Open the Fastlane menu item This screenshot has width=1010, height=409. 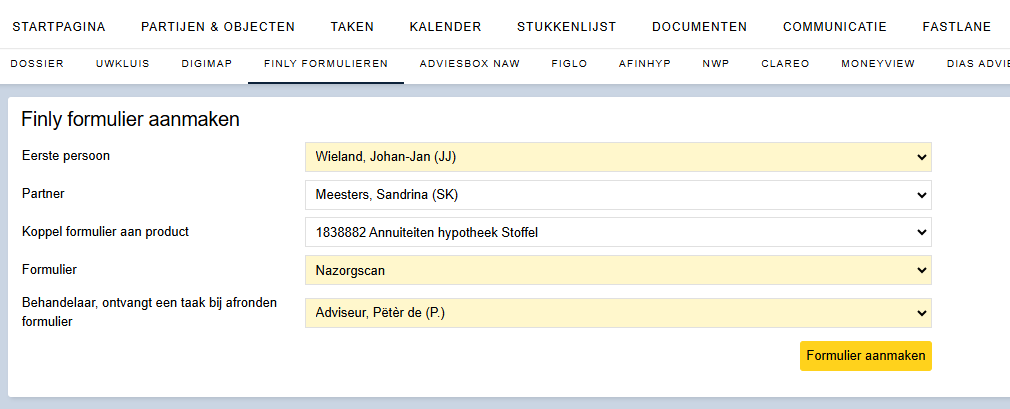point(957,27)
